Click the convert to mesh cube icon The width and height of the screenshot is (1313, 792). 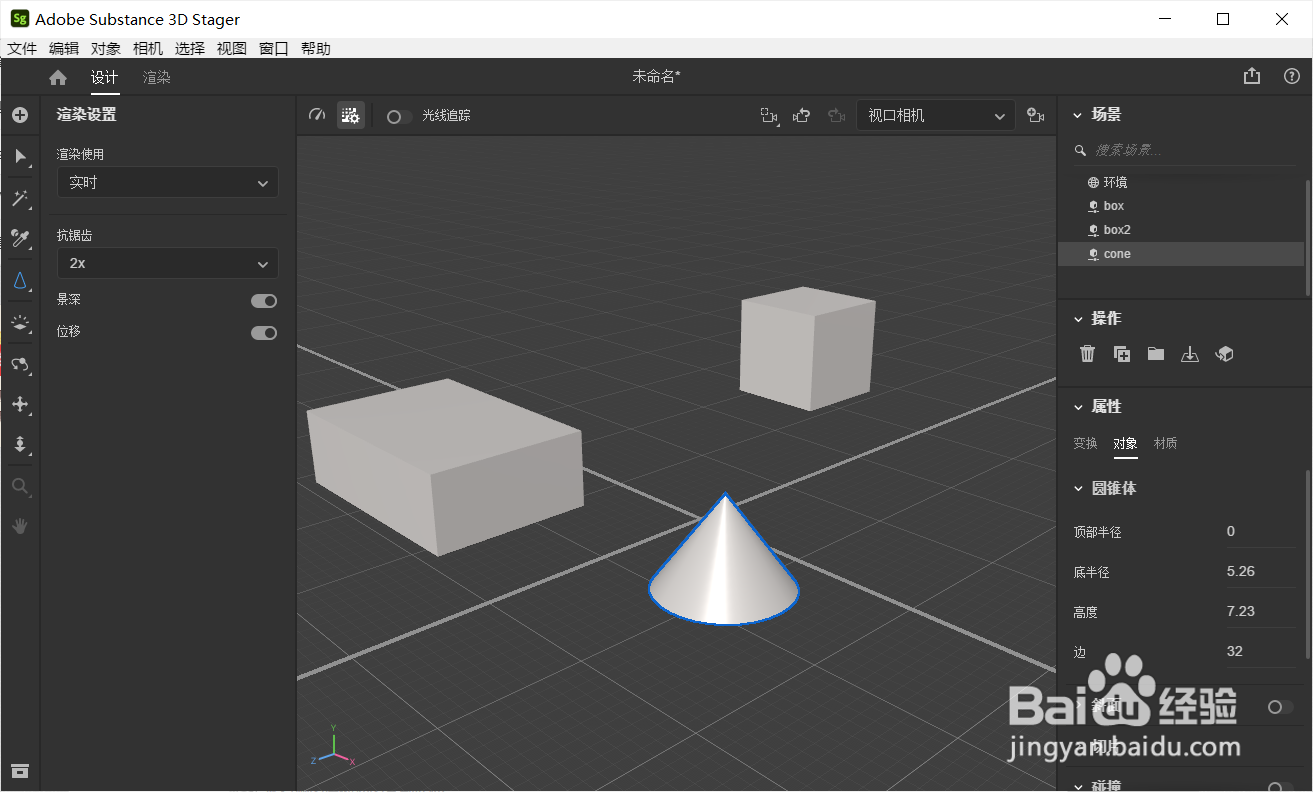(x=1224, y=354)
